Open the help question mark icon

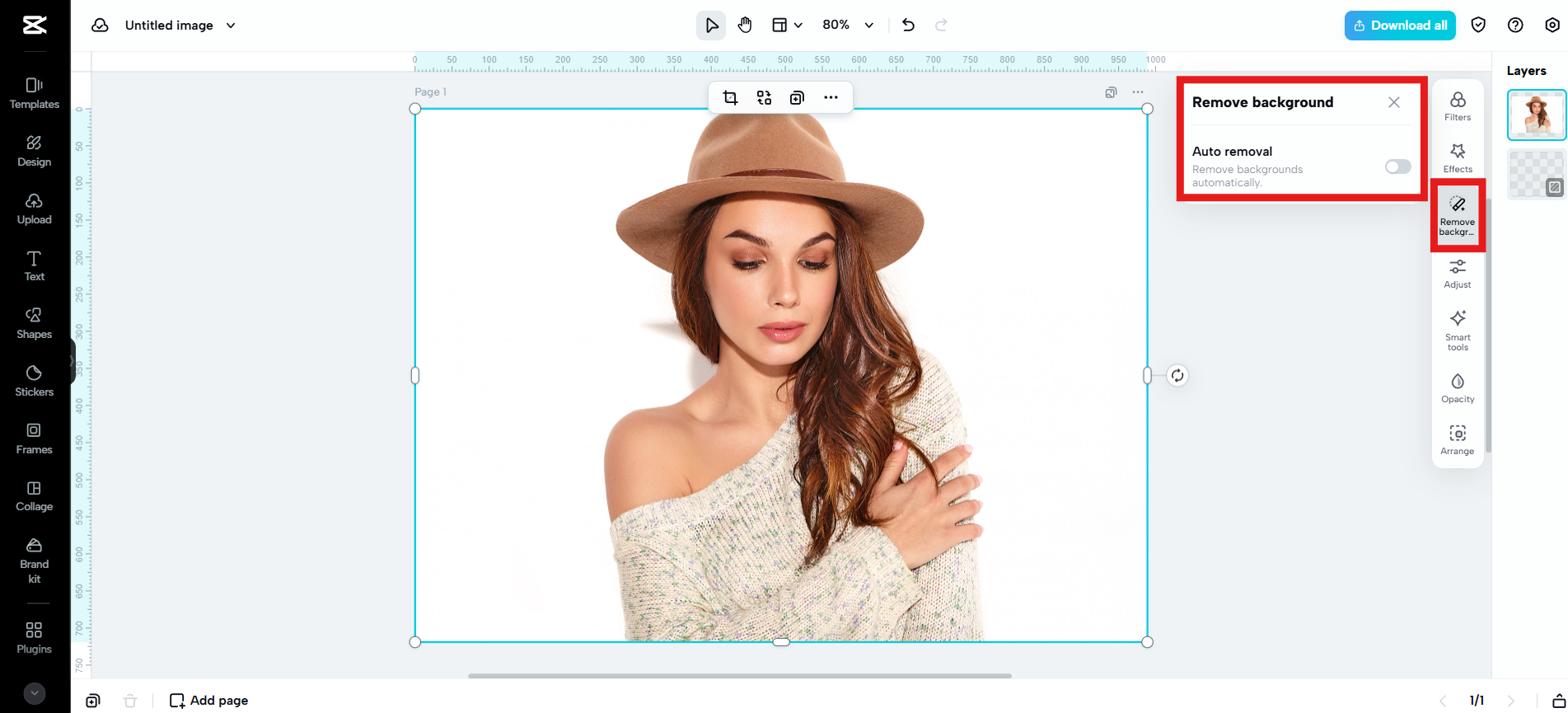[1515, 26]
